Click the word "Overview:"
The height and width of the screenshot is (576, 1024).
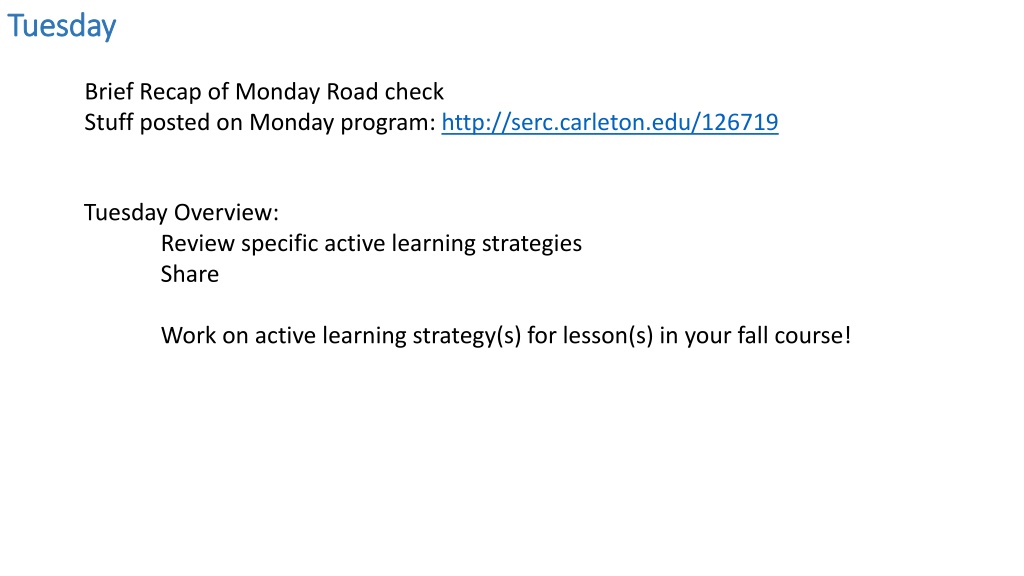tap(226, 212)
